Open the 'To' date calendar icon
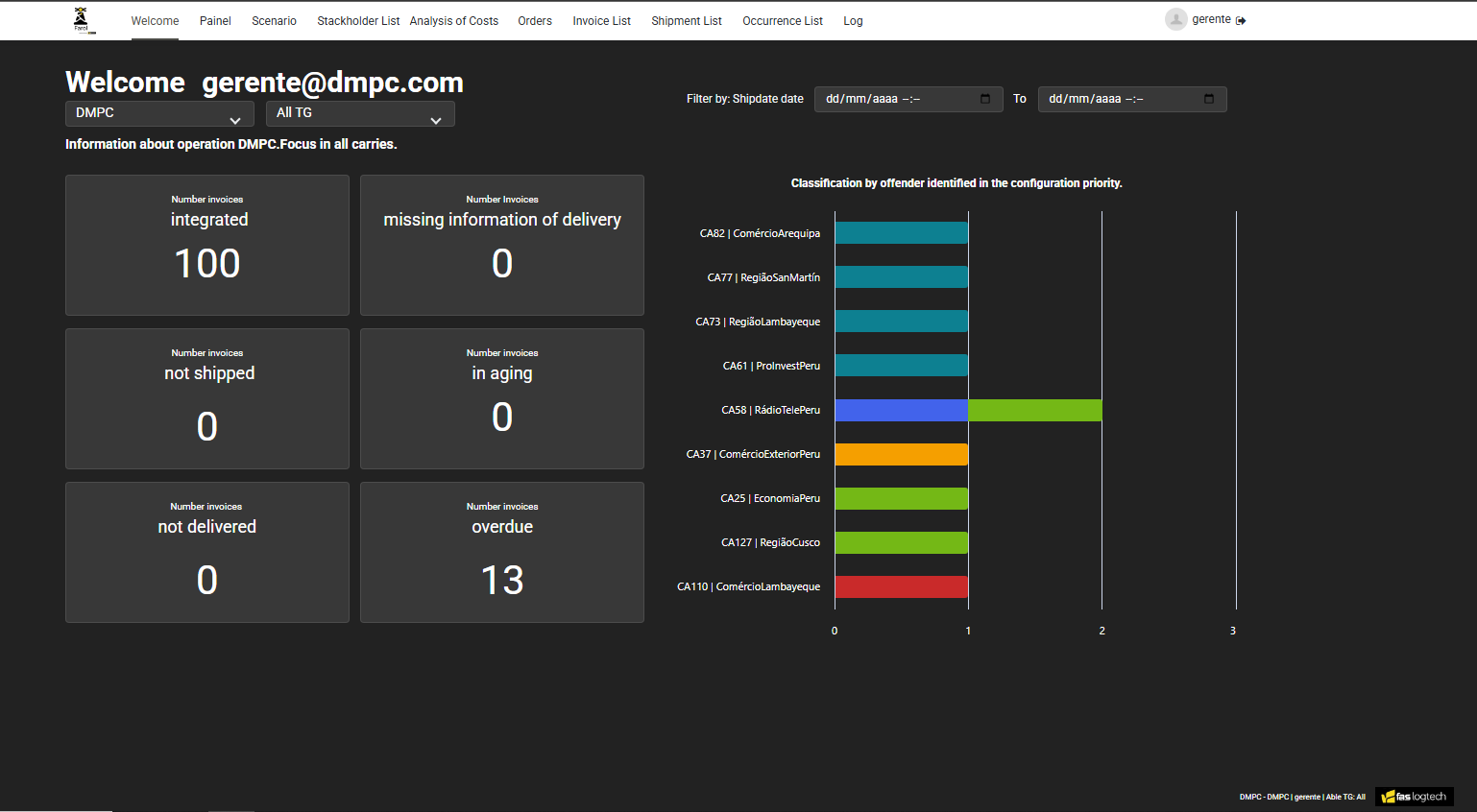 [1208, 98]
